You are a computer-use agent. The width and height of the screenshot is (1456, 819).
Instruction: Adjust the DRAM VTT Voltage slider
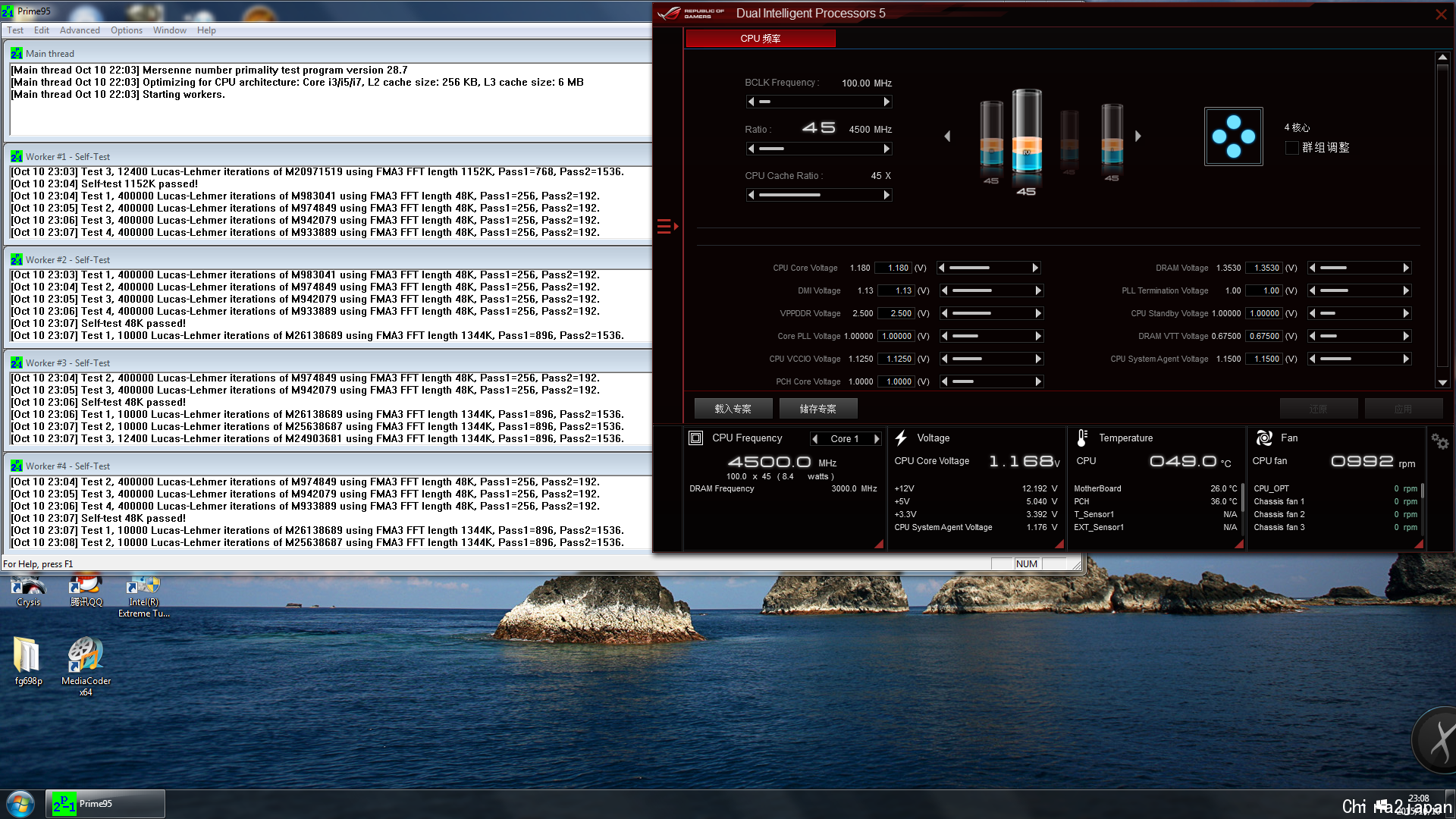[x=1359, y=336]
